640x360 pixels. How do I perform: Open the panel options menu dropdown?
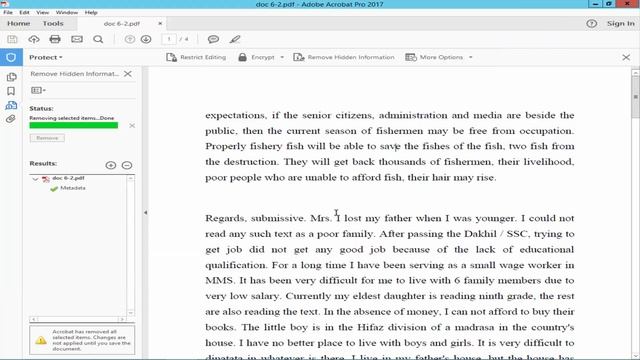point(38,90)
